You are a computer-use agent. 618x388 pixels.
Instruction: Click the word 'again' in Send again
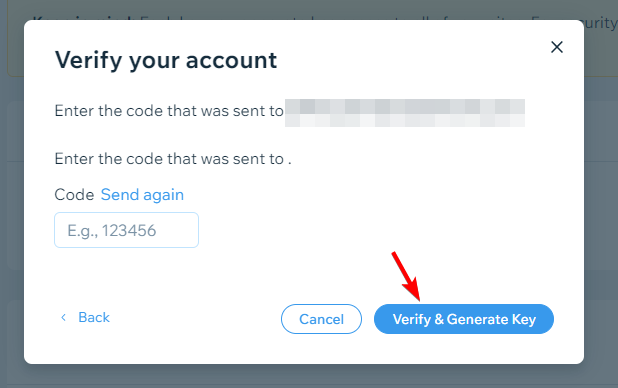(164, 196)
